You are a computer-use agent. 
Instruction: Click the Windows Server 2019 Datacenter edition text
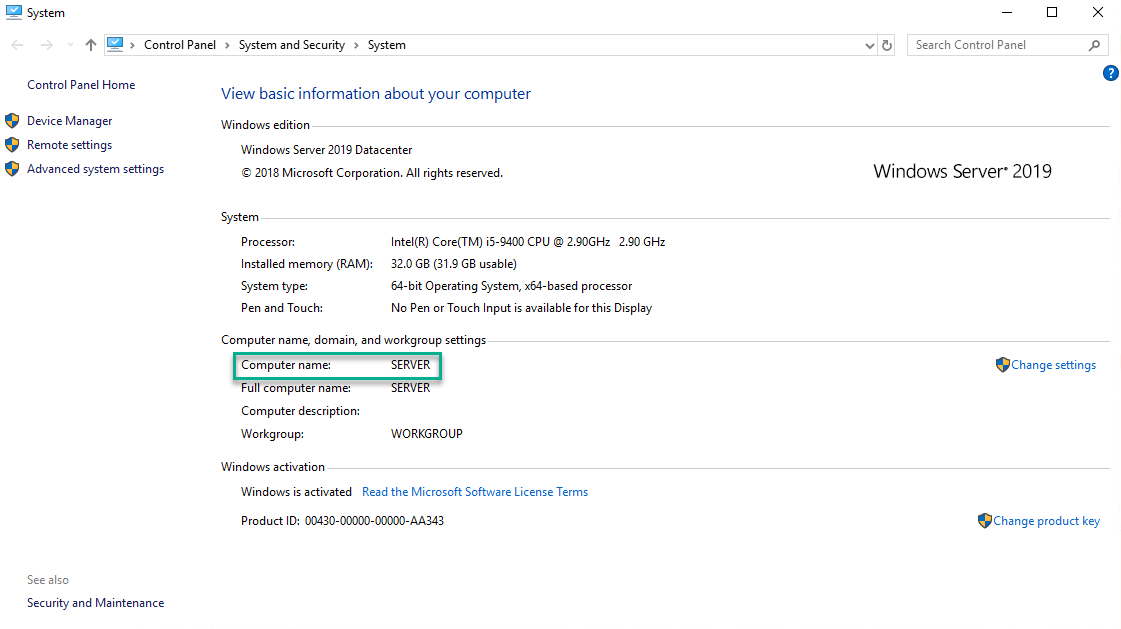tap(327, 150)
